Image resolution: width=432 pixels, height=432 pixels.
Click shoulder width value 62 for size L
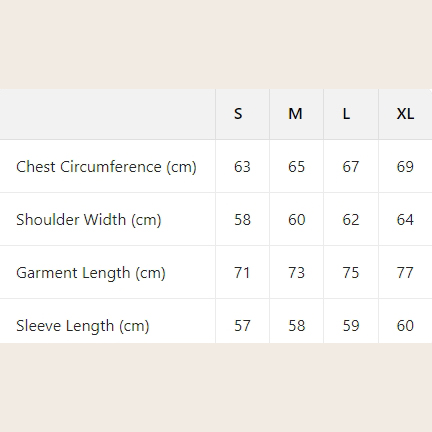351,220
